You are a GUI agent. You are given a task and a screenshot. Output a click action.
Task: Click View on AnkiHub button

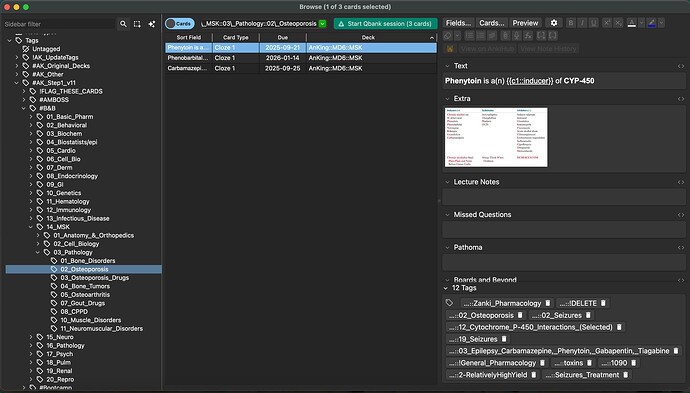pyautogui.click(x=487, y=49)
